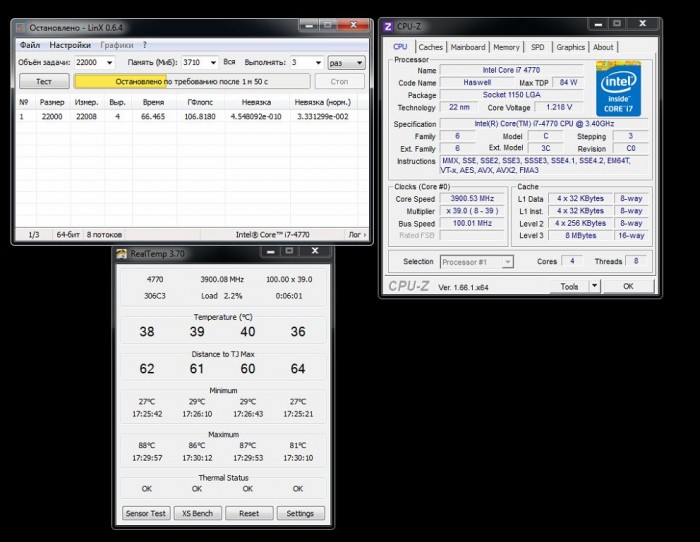This screenshot has width=700, height=542.
Task: Click the RealTemp title bar icon
Action: (121, 254)
